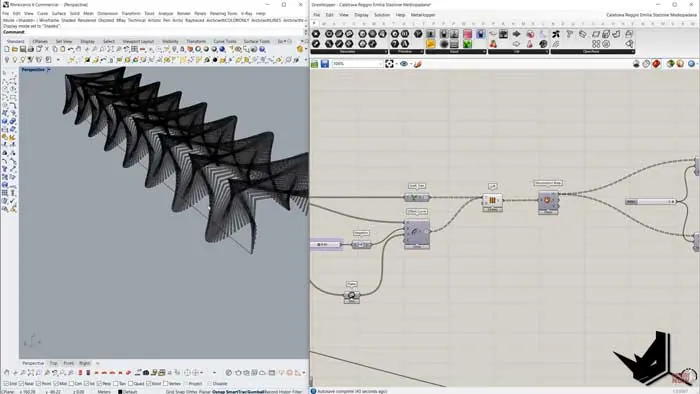Screen dimensions: 700x394
Task: Toggle Gumball in Rhino's status bar
Action: point(256,391)
